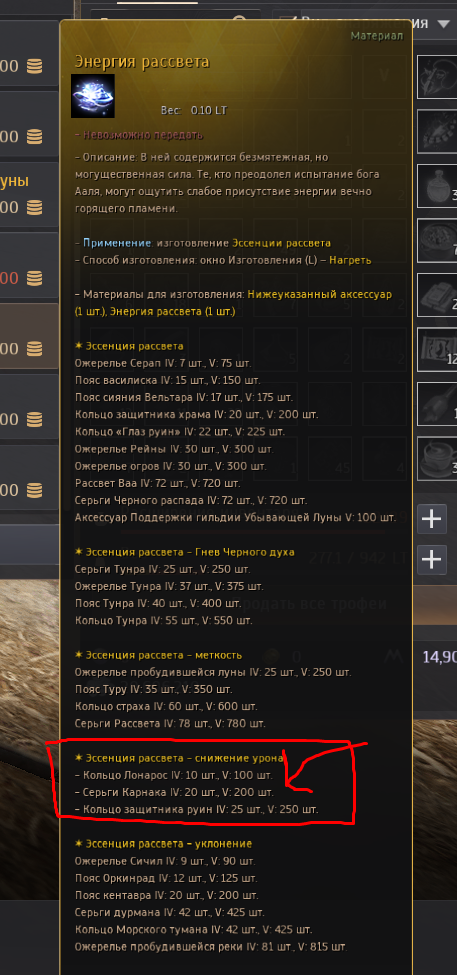Click the yellow Нагреть text in the tooltip
Image resolution: width=457 pixels, height=975 pixels.
click(351, 260)
